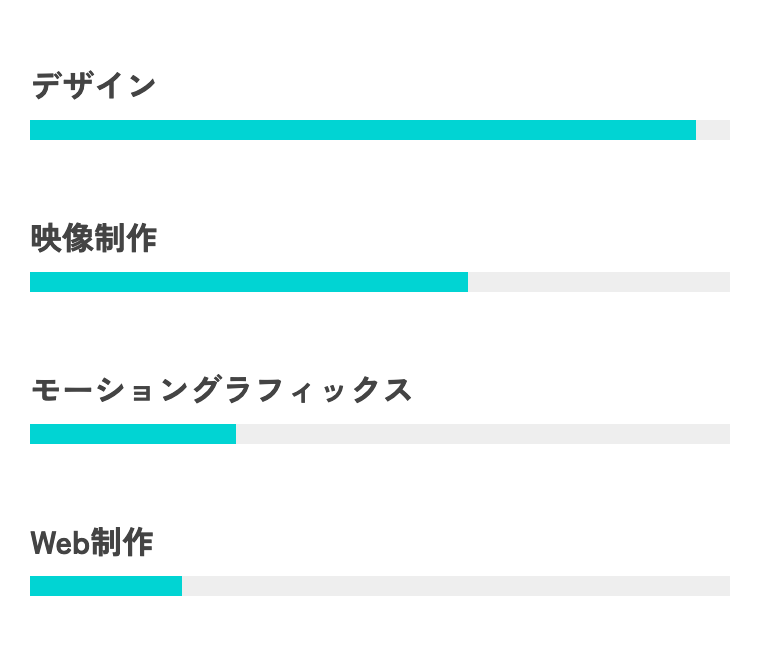
Task: Click the far right end of Web制作 track
Action: 727,586
